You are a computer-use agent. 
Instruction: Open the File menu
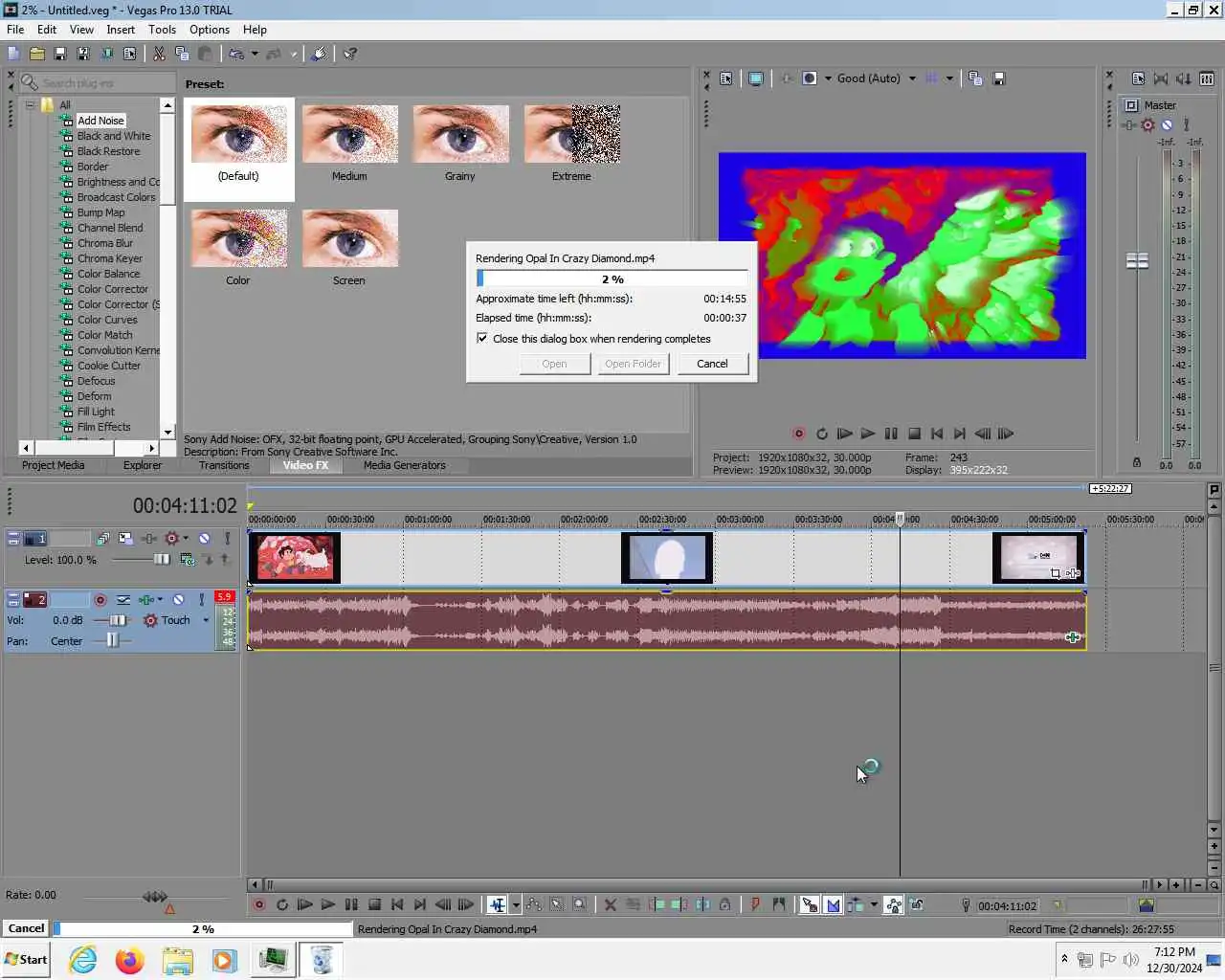click(x=15, y=30)
